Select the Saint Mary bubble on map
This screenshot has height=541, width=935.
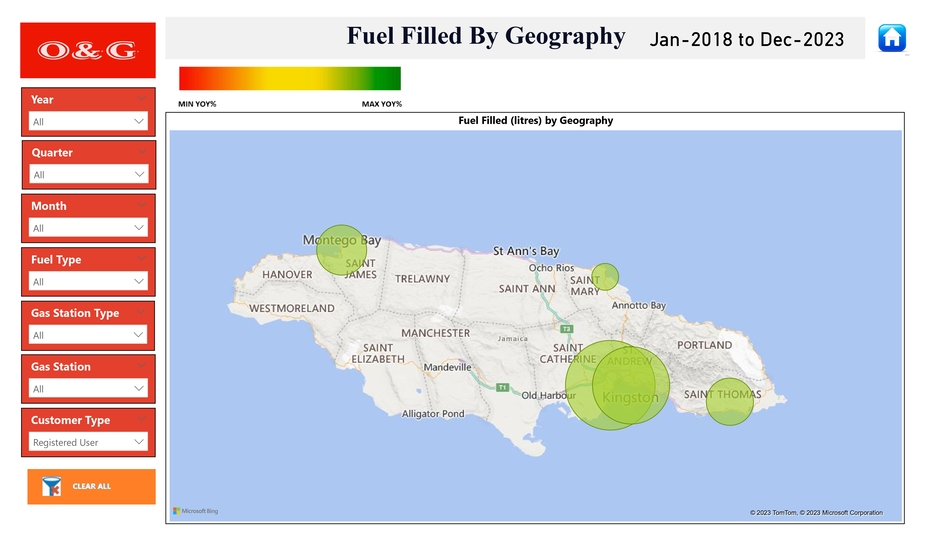point(605,276)
